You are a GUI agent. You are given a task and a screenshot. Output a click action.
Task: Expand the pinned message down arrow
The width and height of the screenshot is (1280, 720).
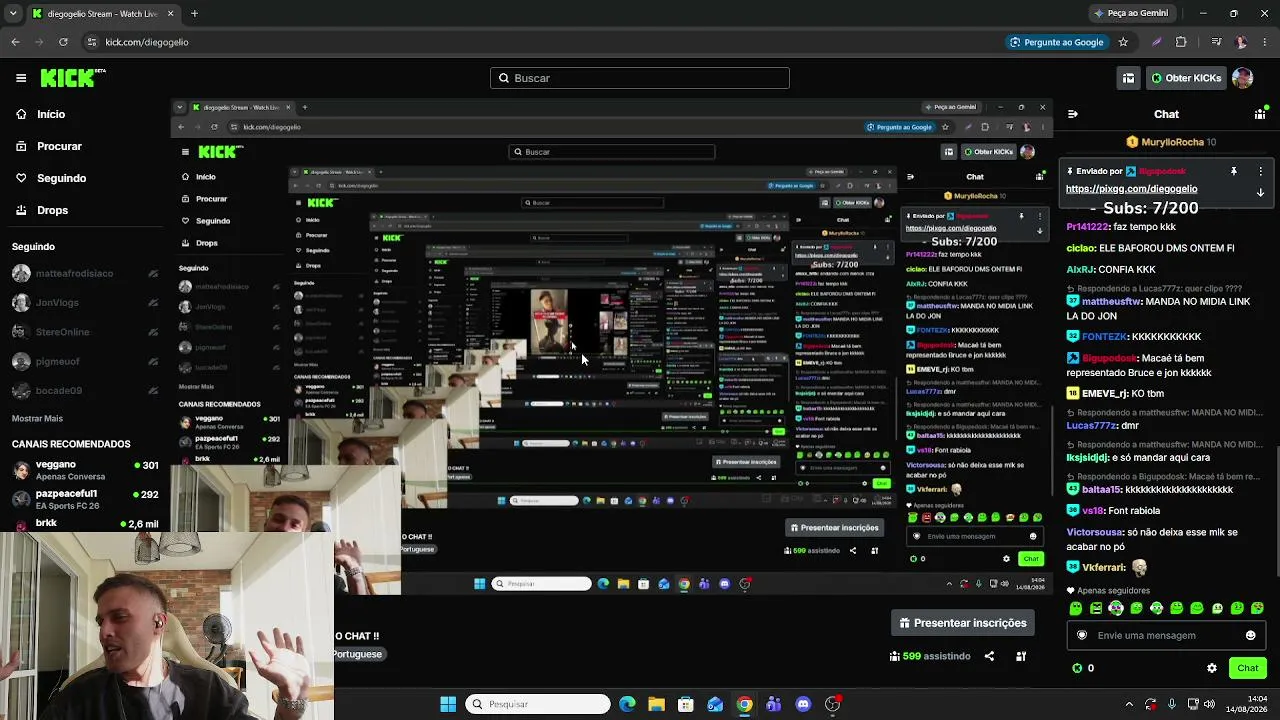point(1260,192)
